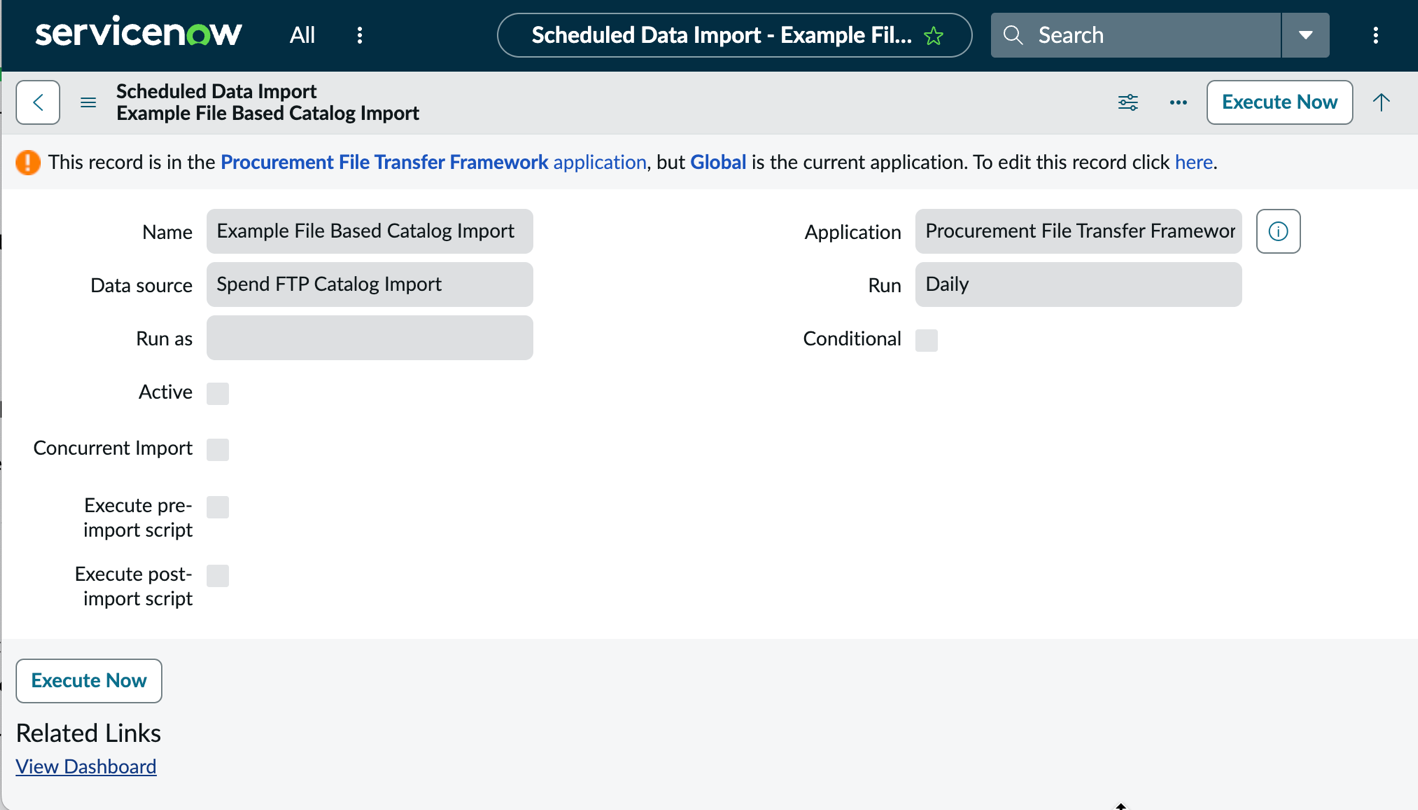The image size is (1418, 810).
Task: Toggle the favorite star in title pill
Action: tap(934, 36)
